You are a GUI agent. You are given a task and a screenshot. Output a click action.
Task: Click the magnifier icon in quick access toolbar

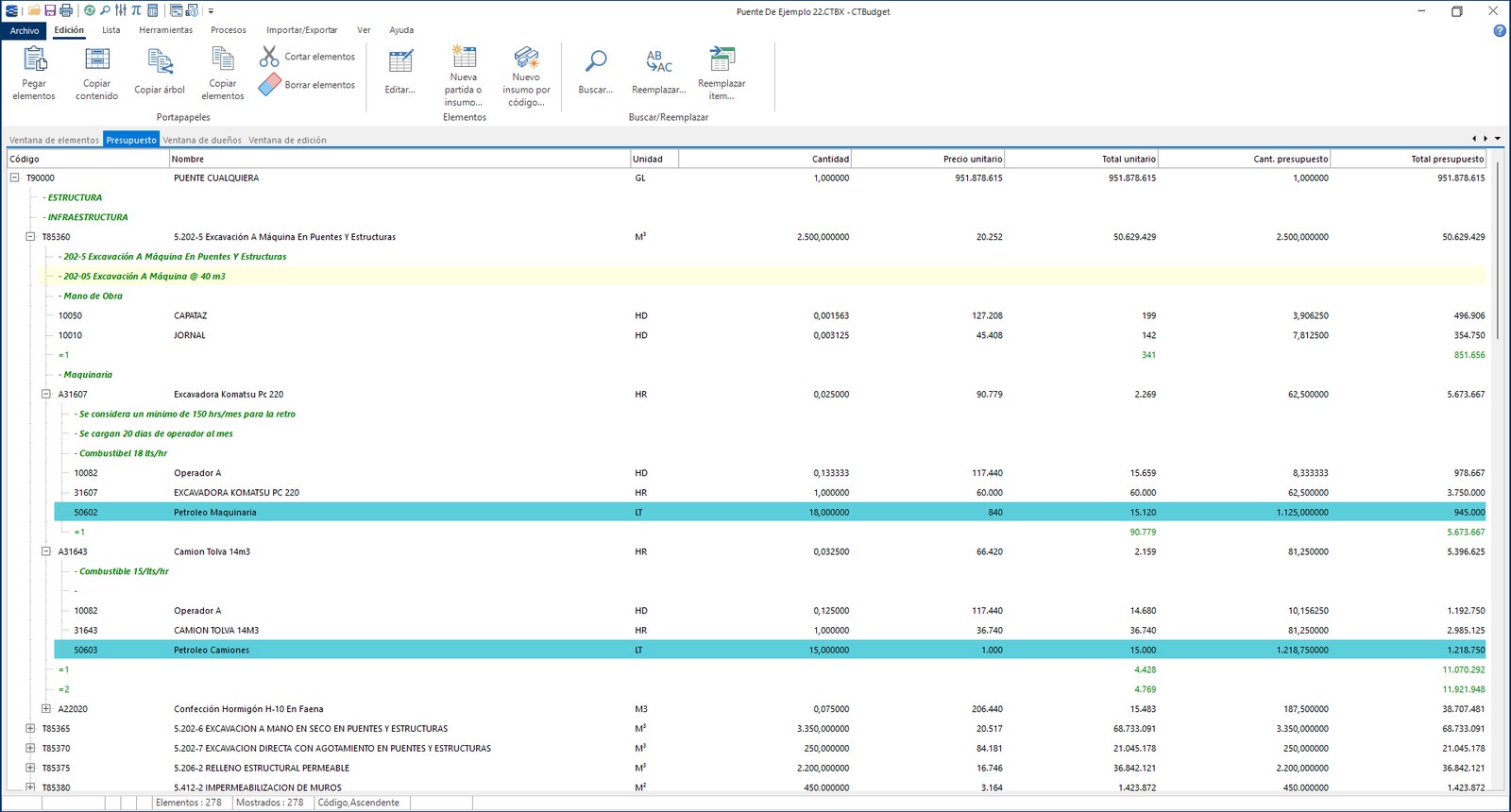coord(105,10)
